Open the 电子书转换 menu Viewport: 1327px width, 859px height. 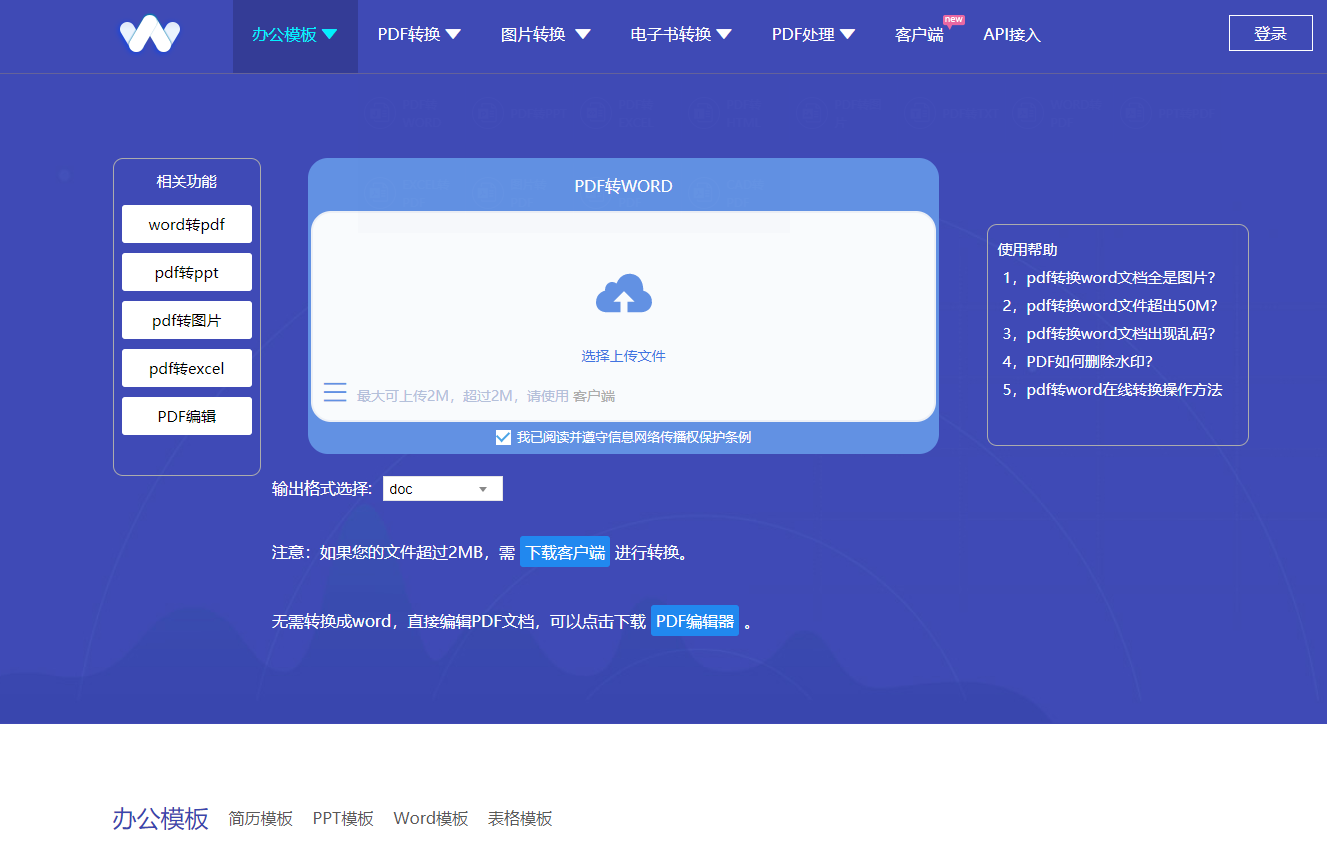tap(681, 35)
